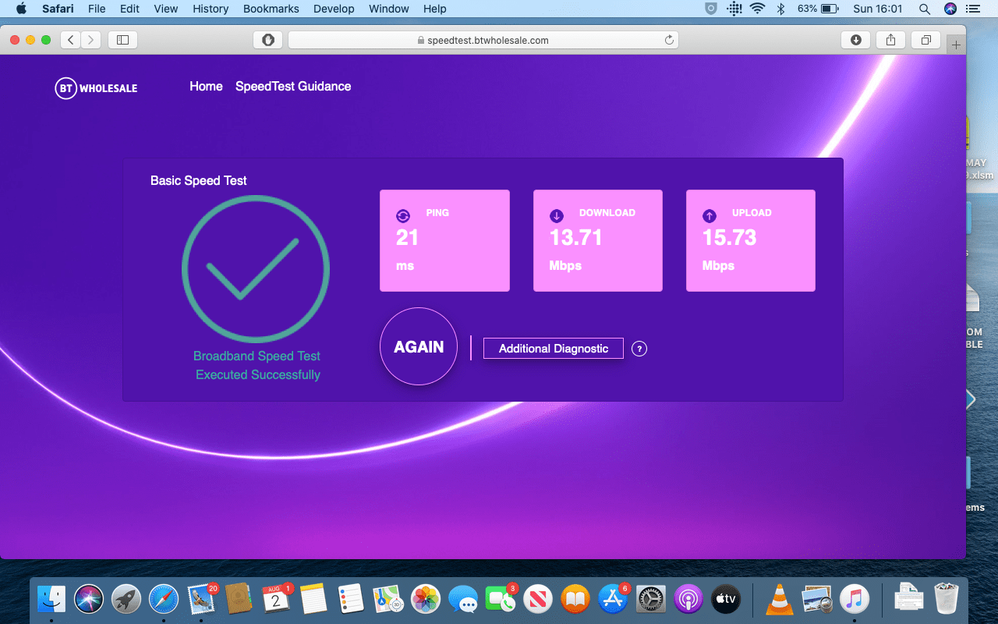Open System Preferences from the Dock
This screenshot has width=998, height=624.
pos(650,599)
